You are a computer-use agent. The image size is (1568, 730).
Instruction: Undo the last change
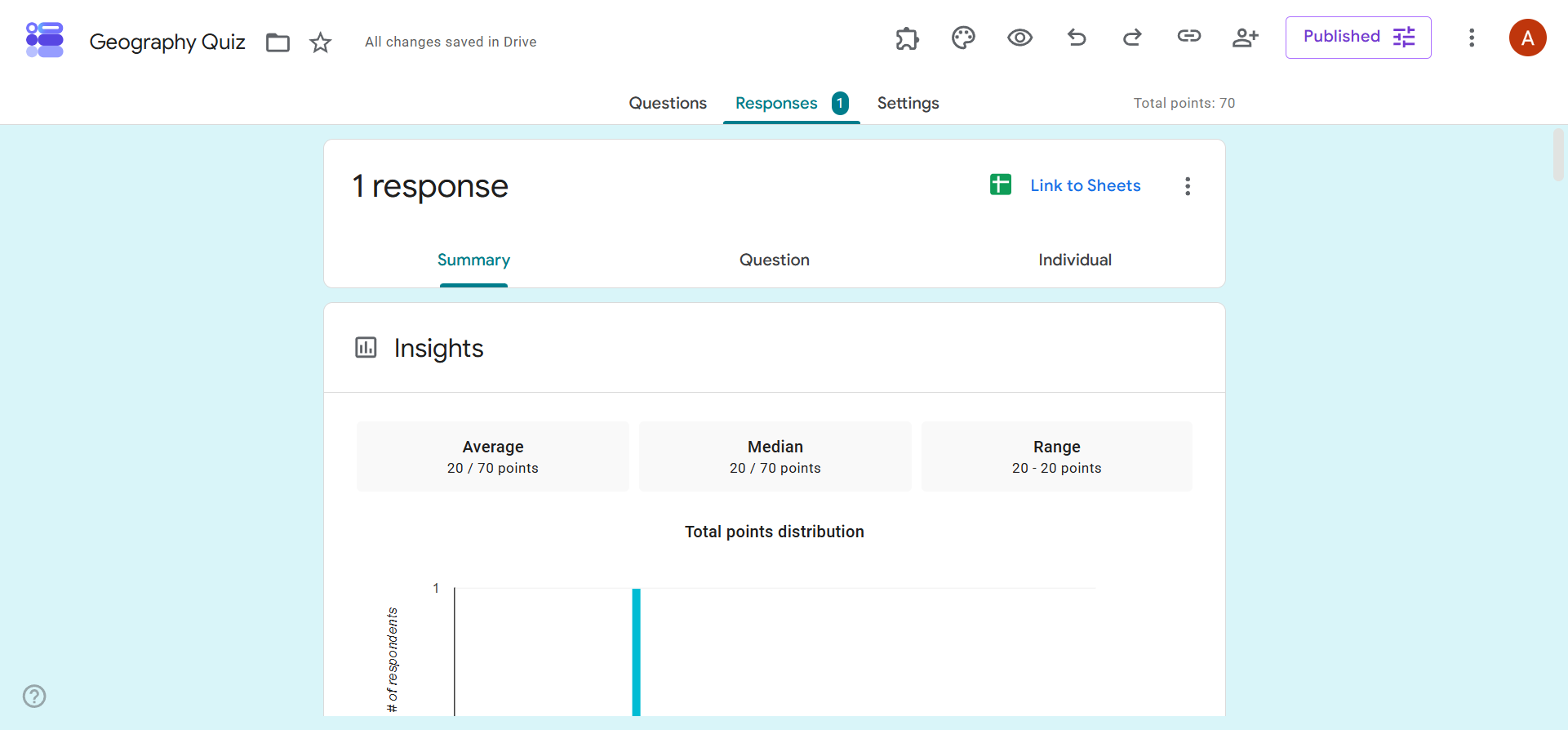pos(1077,38)
